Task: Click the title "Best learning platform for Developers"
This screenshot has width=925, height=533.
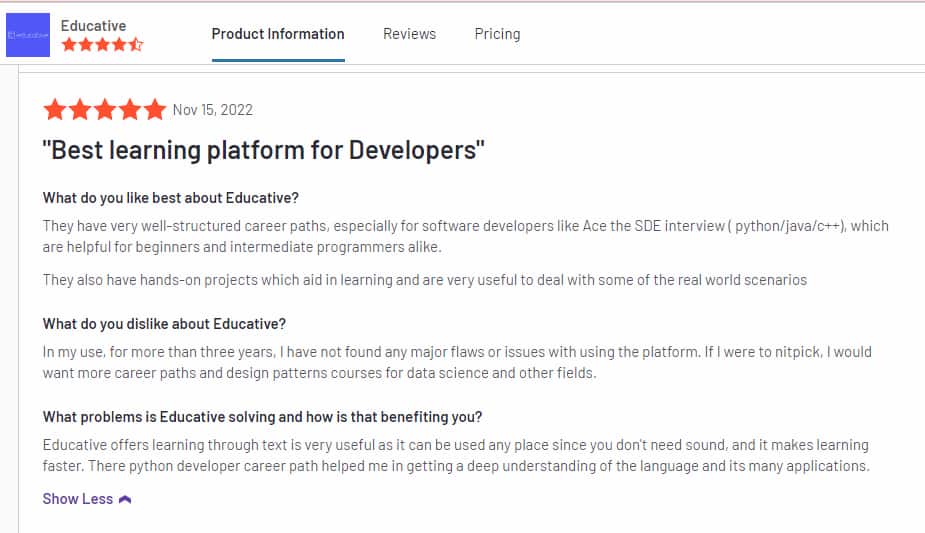Action: pos(264,150)
